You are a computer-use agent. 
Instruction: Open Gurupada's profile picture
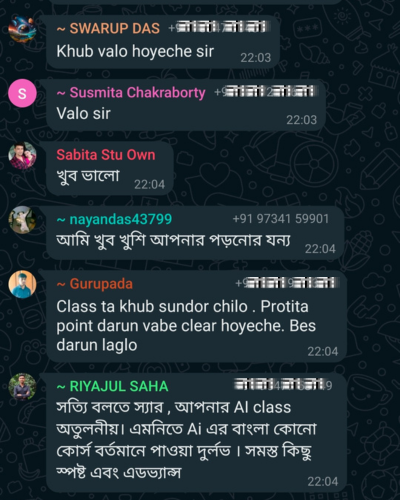[22, 284]
